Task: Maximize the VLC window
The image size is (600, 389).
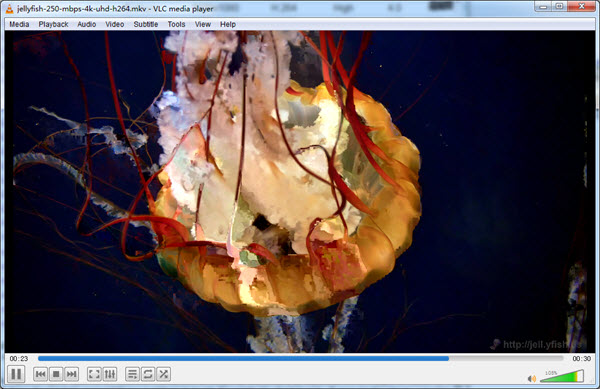Action: [x=559, y=6]
